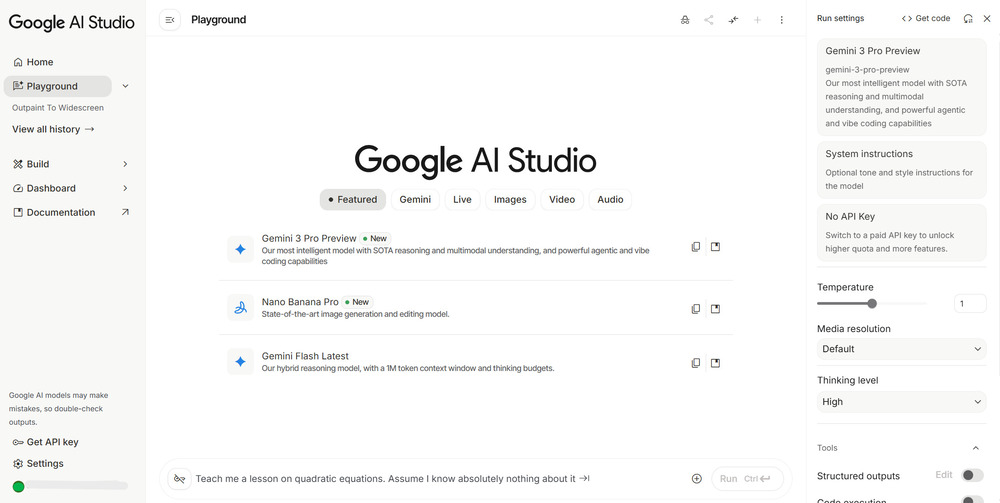Open the Media resolution dropdown
This screenshot has width=1000, height=503.
(901, 349)
